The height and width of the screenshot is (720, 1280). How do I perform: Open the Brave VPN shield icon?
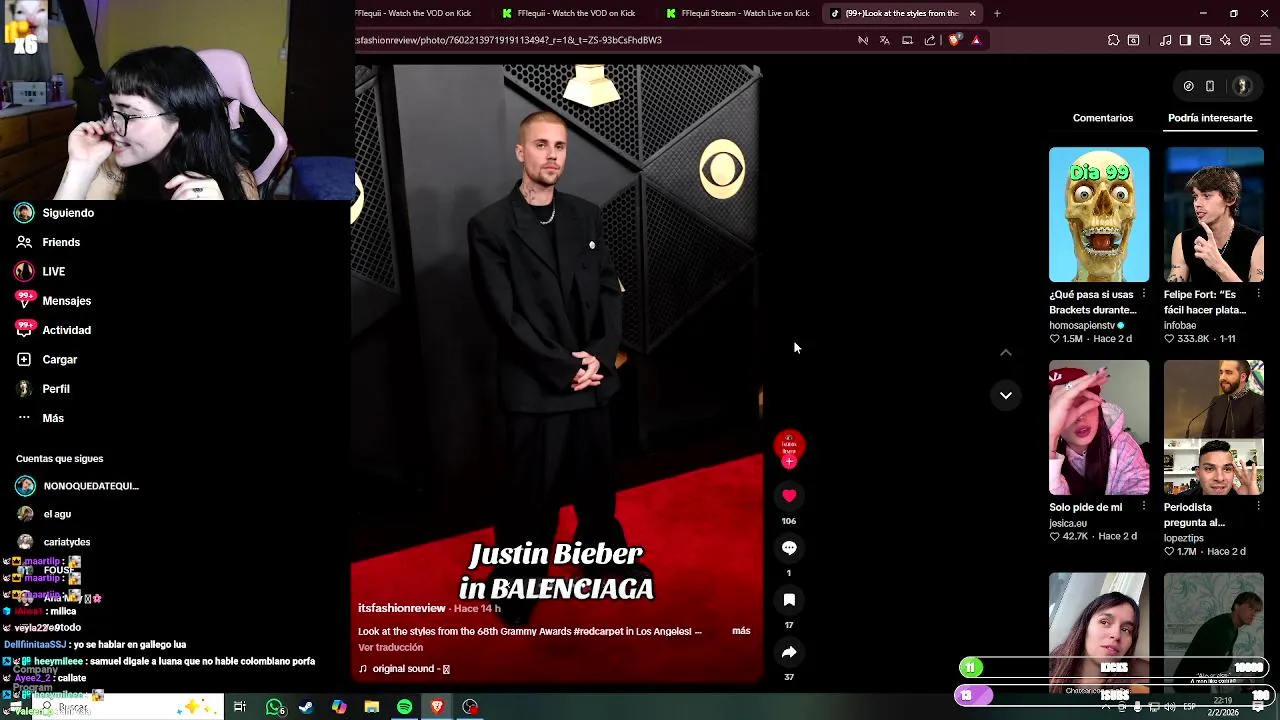[1245, 40]
